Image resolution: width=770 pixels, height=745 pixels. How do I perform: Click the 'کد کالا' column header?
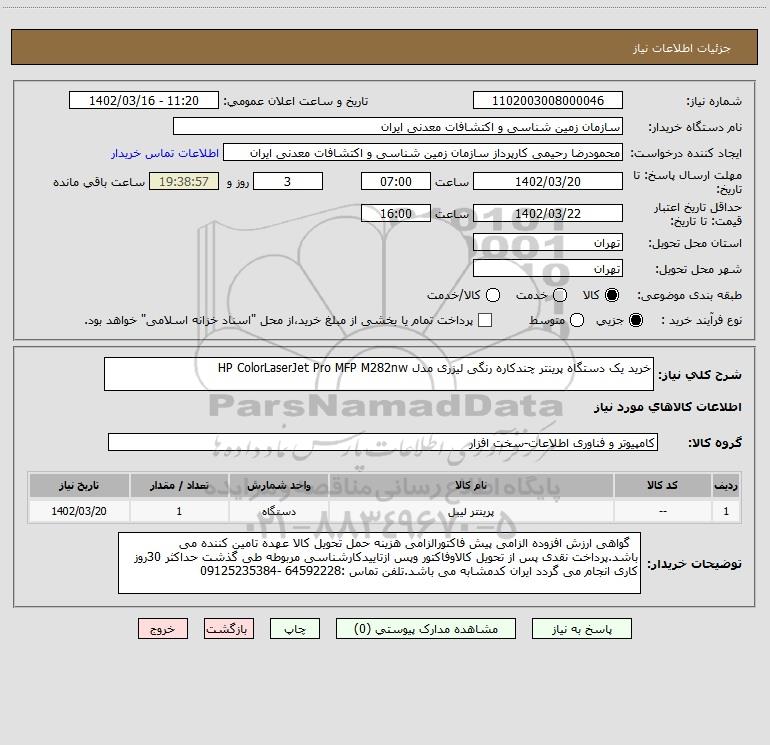(x=662, y=485)
